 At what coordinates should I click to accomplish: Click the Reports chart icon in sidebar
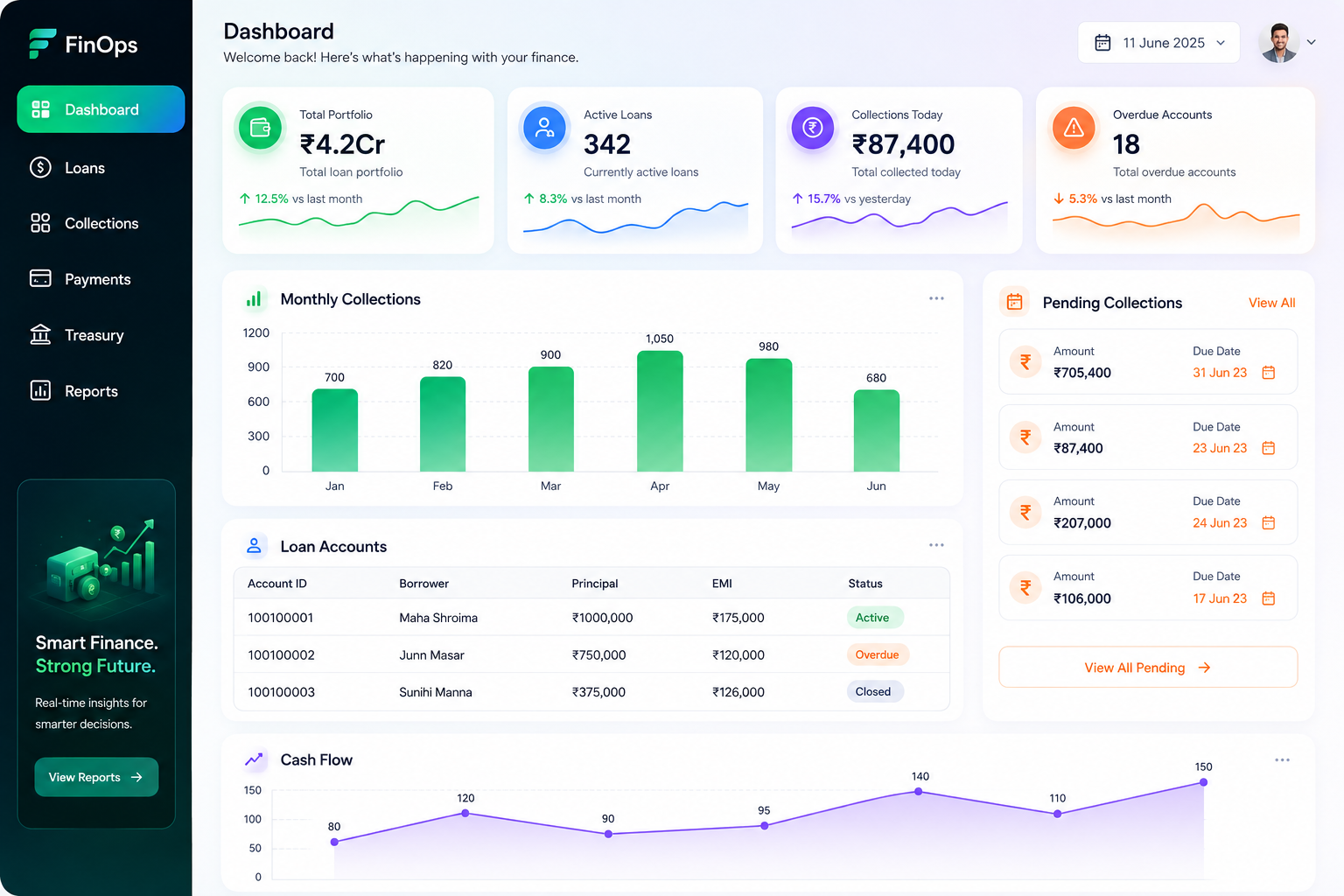40,390
